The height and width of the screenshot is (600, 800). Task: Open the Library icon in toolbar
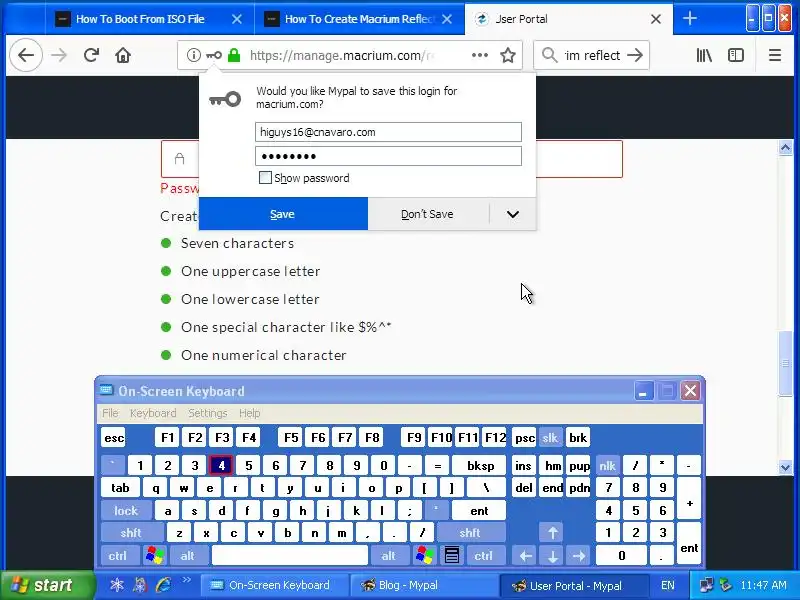pos(704,55)
